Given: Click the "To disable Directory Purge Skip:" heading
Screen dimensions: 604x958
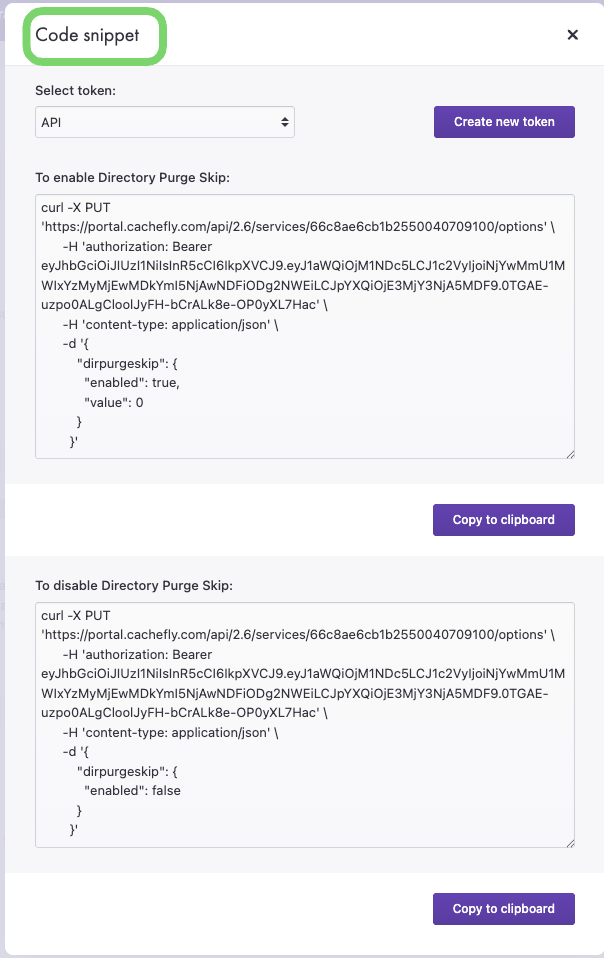Looking at the screenshot, I should 134,585.
